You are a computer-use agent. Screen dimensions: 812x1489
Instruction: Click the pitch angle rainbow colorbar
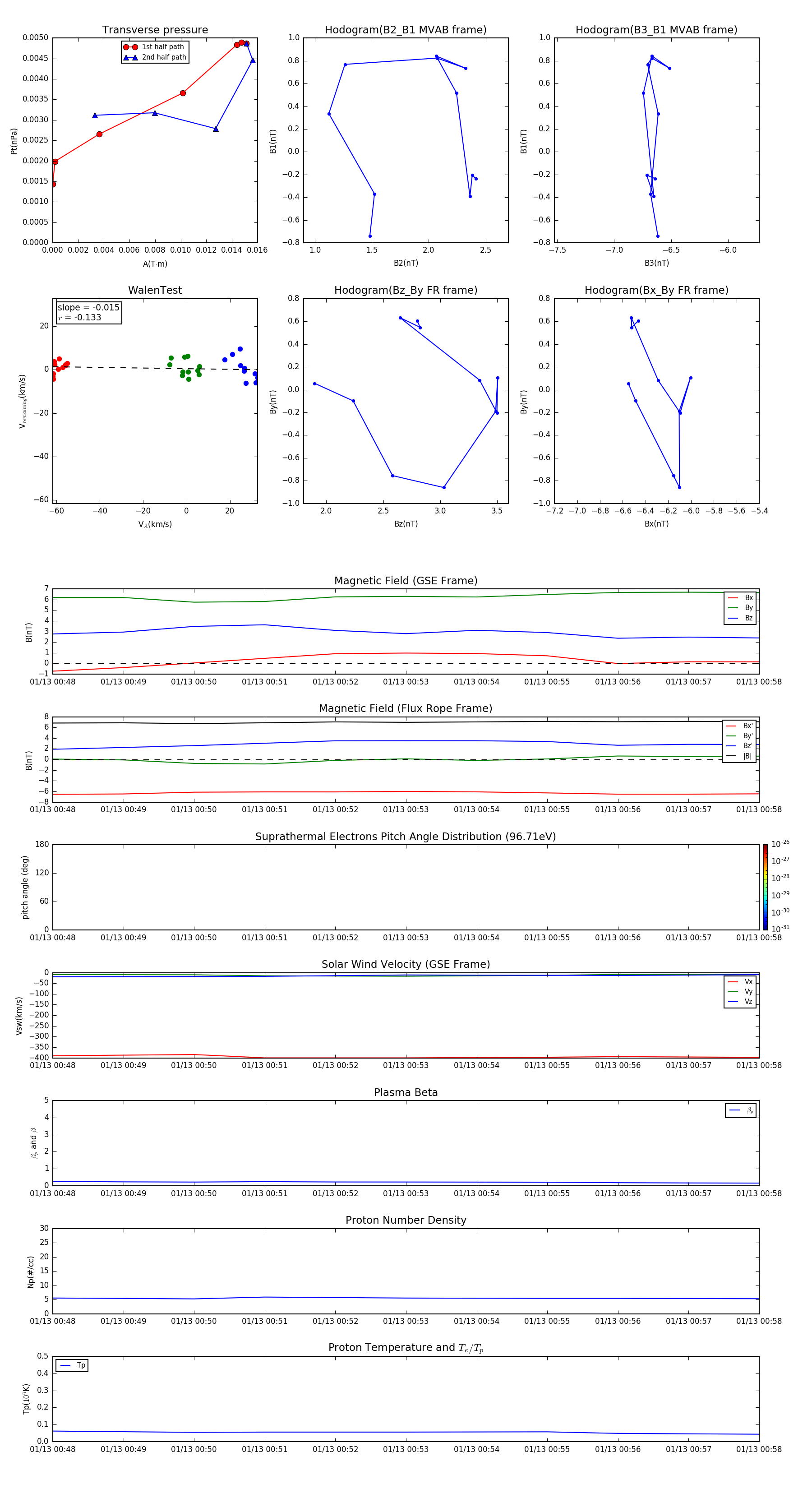[x=765, y=887]
